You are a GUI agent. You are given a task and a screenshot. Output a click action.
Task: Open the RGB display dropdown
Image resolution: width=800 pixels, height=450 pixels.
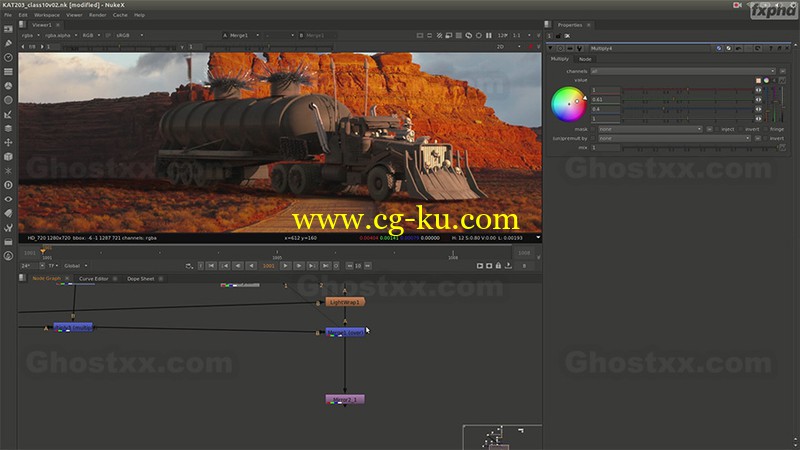click(90, 35)
